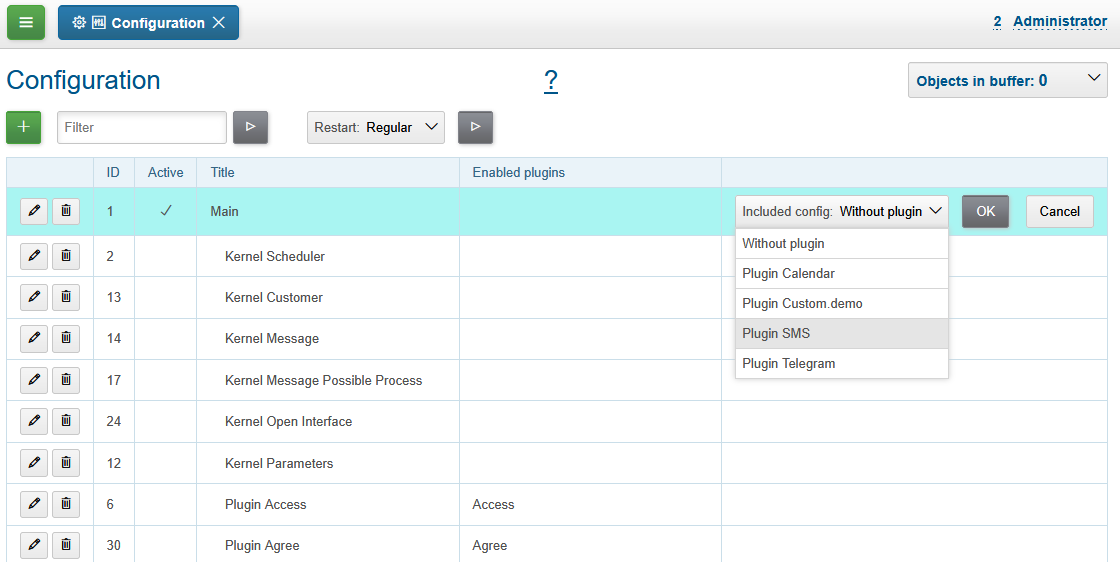Close the Configuration tab with X
The height and width of the screenshot is (562, 1120).
pos(219,23)
